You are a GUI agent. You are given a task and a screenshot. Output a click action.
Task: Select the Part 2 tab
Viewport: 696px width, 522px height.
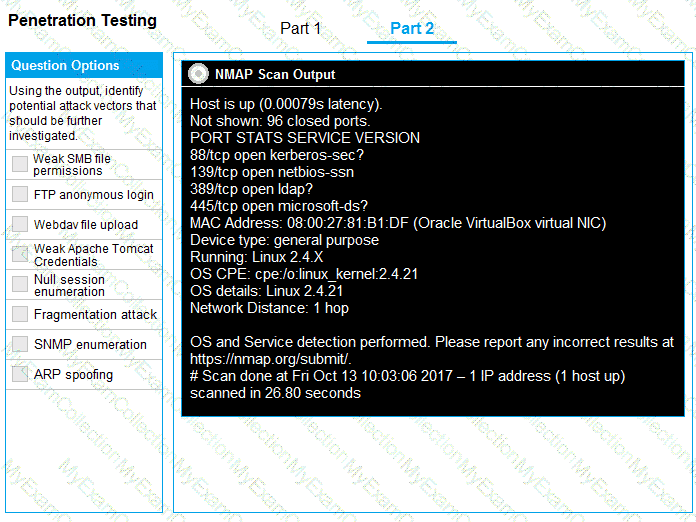click(x=412, y=28)
